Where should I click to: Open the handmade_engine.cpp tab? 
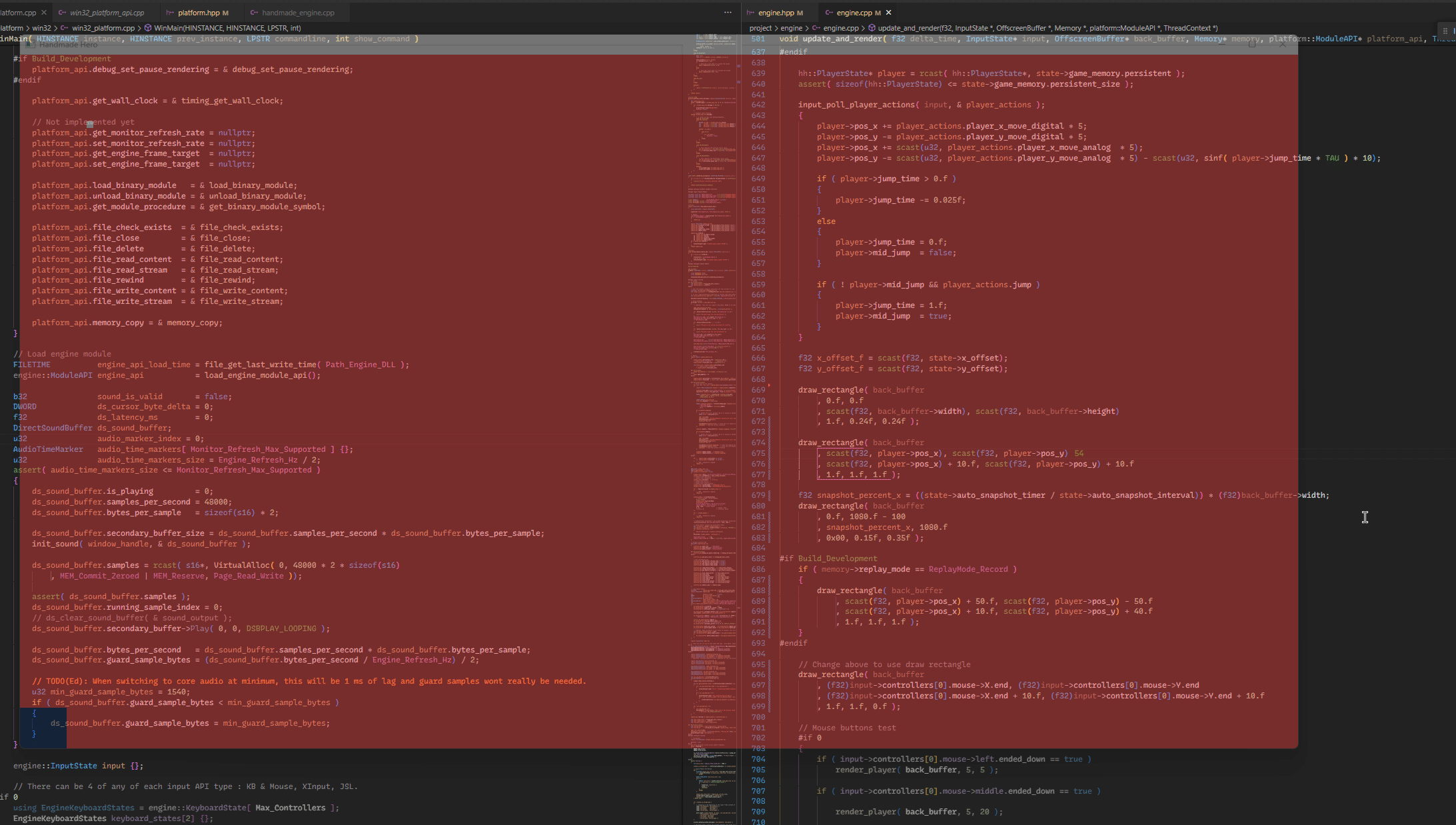coord(298,13)
